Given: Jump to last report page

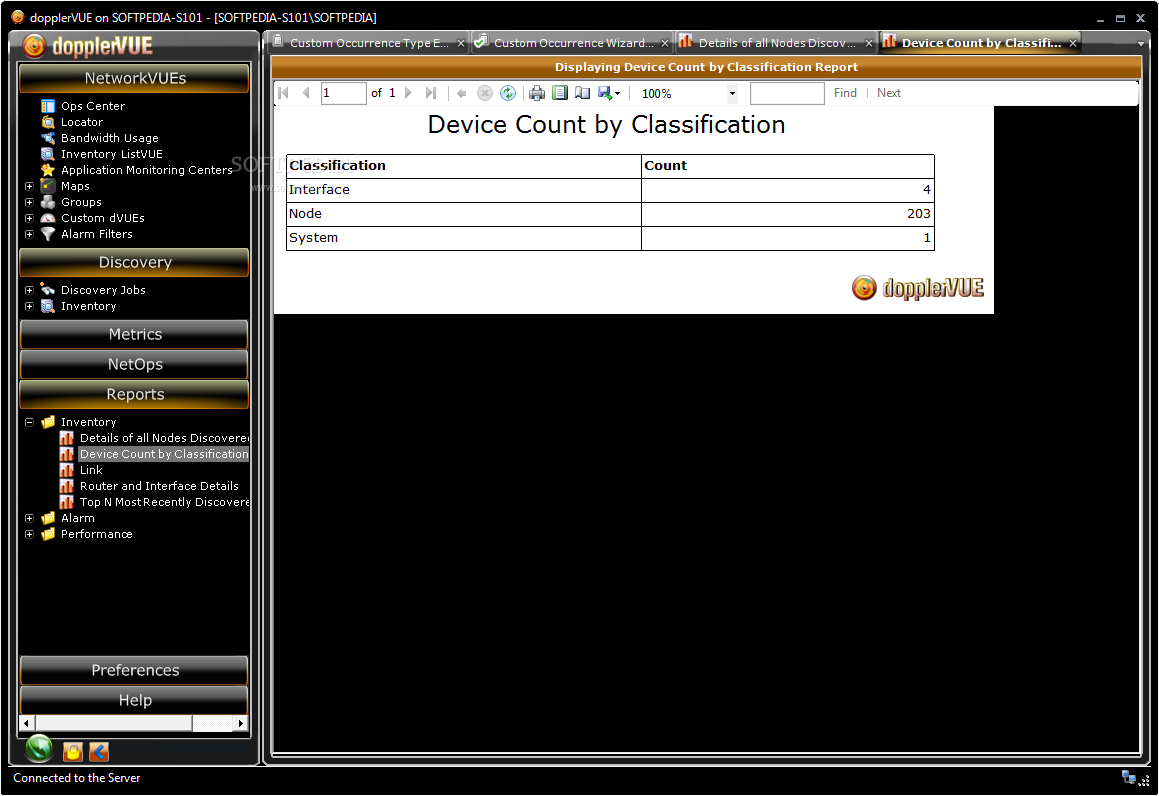Looking at the screenshot, I should (431, 93).
